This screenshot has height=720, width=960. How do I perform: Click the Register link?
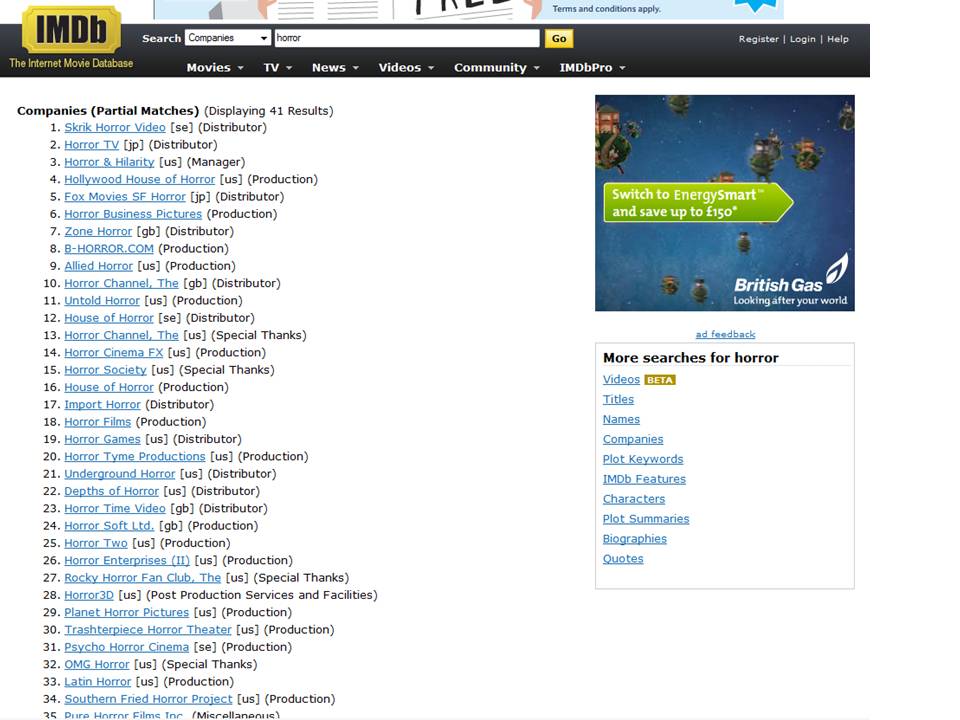[759, 39]
